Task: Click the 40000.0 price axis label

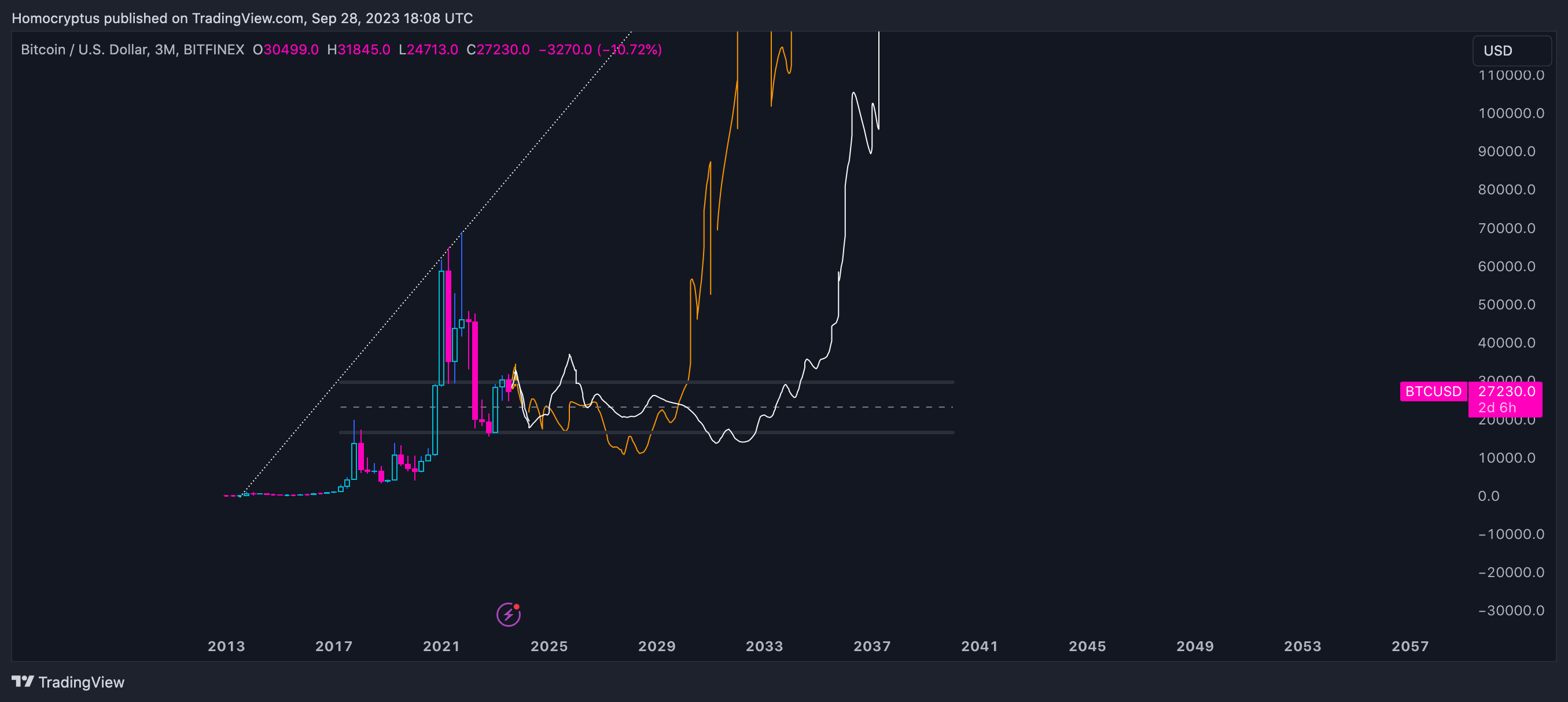Action: pyautogui.click(x=1507, y=342)
